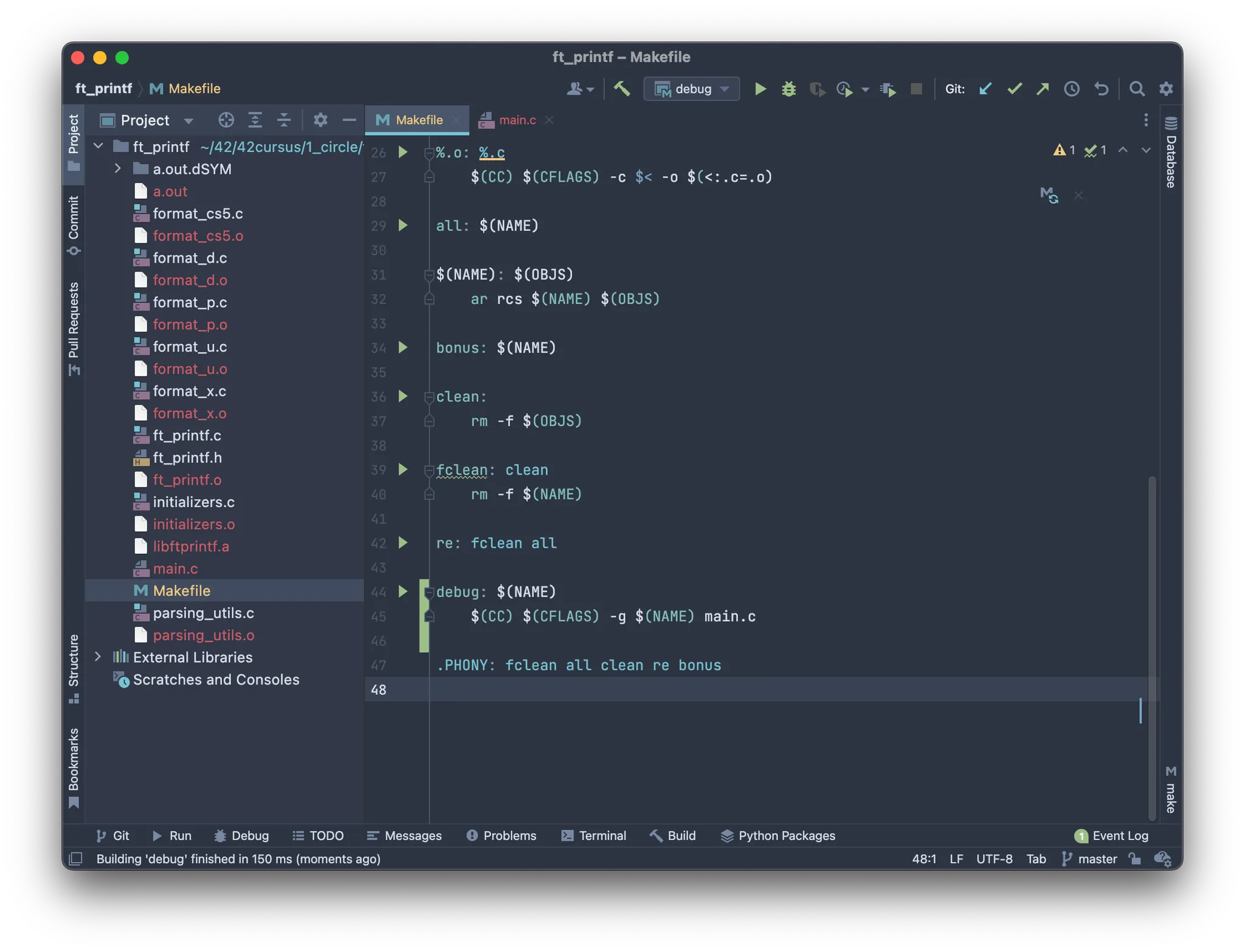Run the debug configuration with the green play button

[x=760, y=89]
